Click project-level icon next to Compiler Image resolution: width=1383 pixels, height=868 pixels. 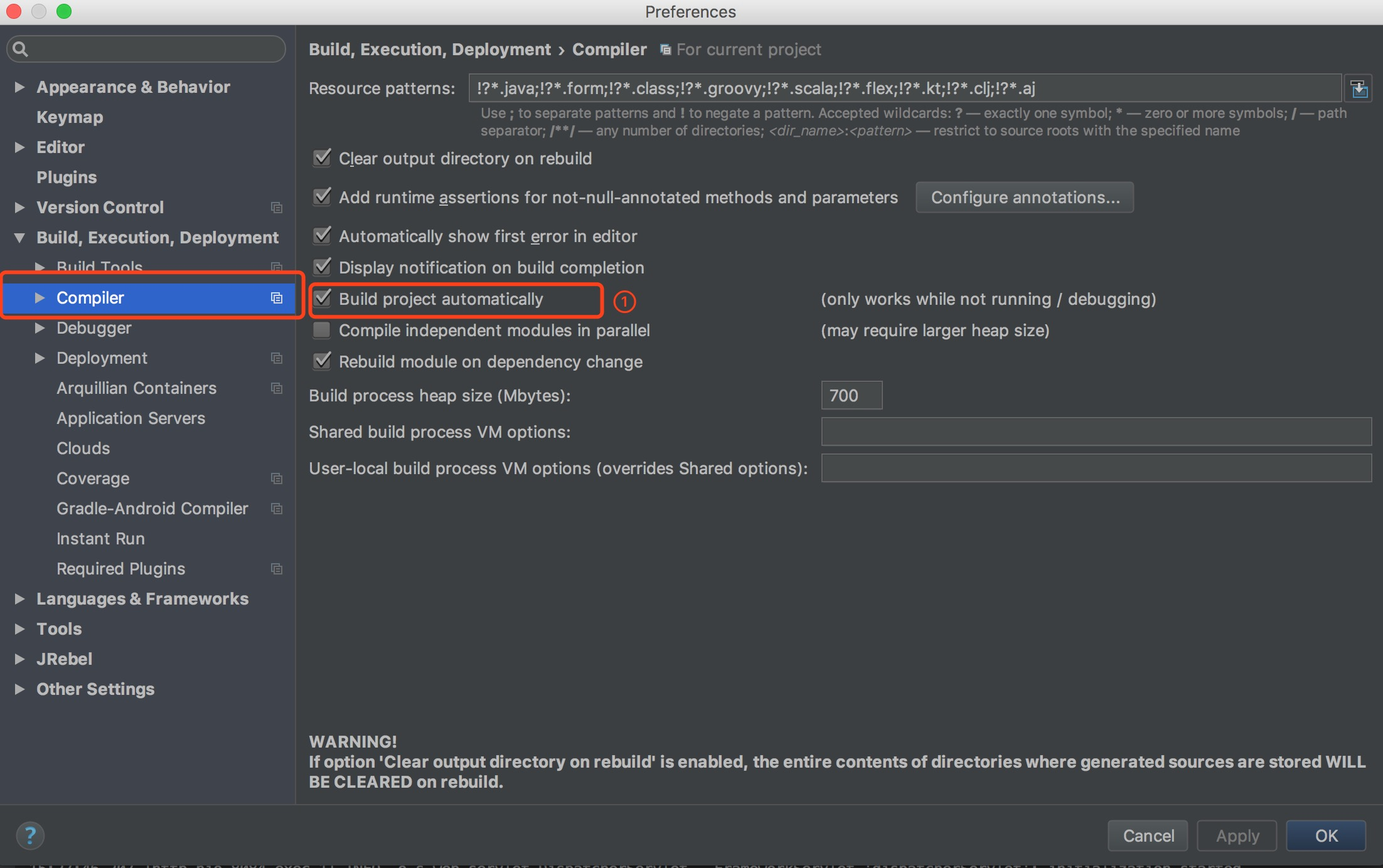tap(276, 298)
